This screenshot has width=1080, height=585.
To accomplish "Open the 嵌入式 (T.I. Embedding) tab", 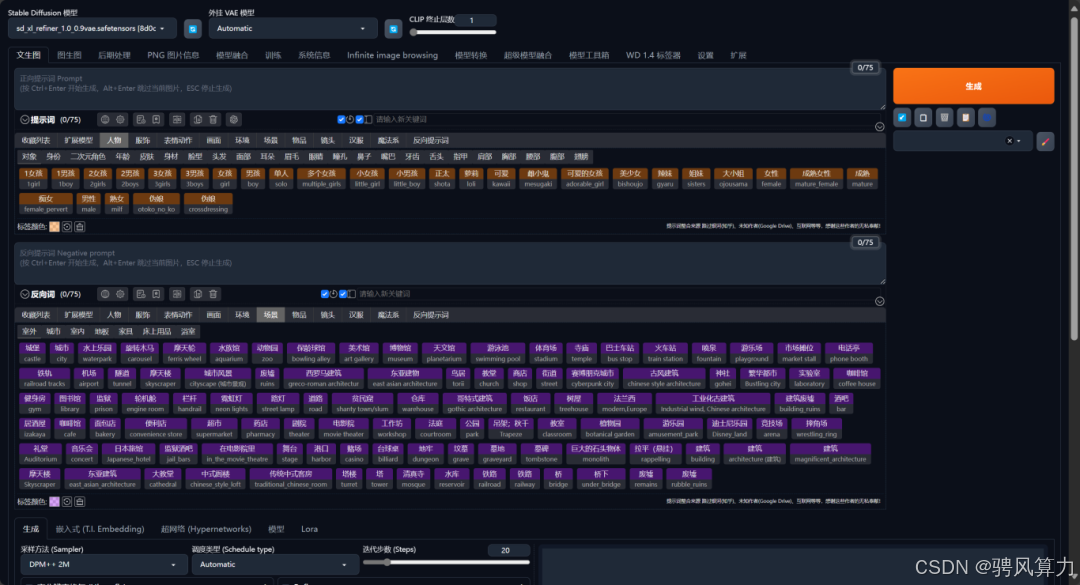I will (x=100, y=529).
